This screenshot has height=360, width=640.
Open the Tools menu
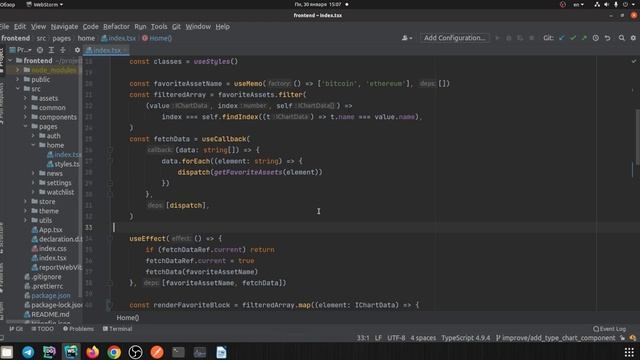point(159,27)
